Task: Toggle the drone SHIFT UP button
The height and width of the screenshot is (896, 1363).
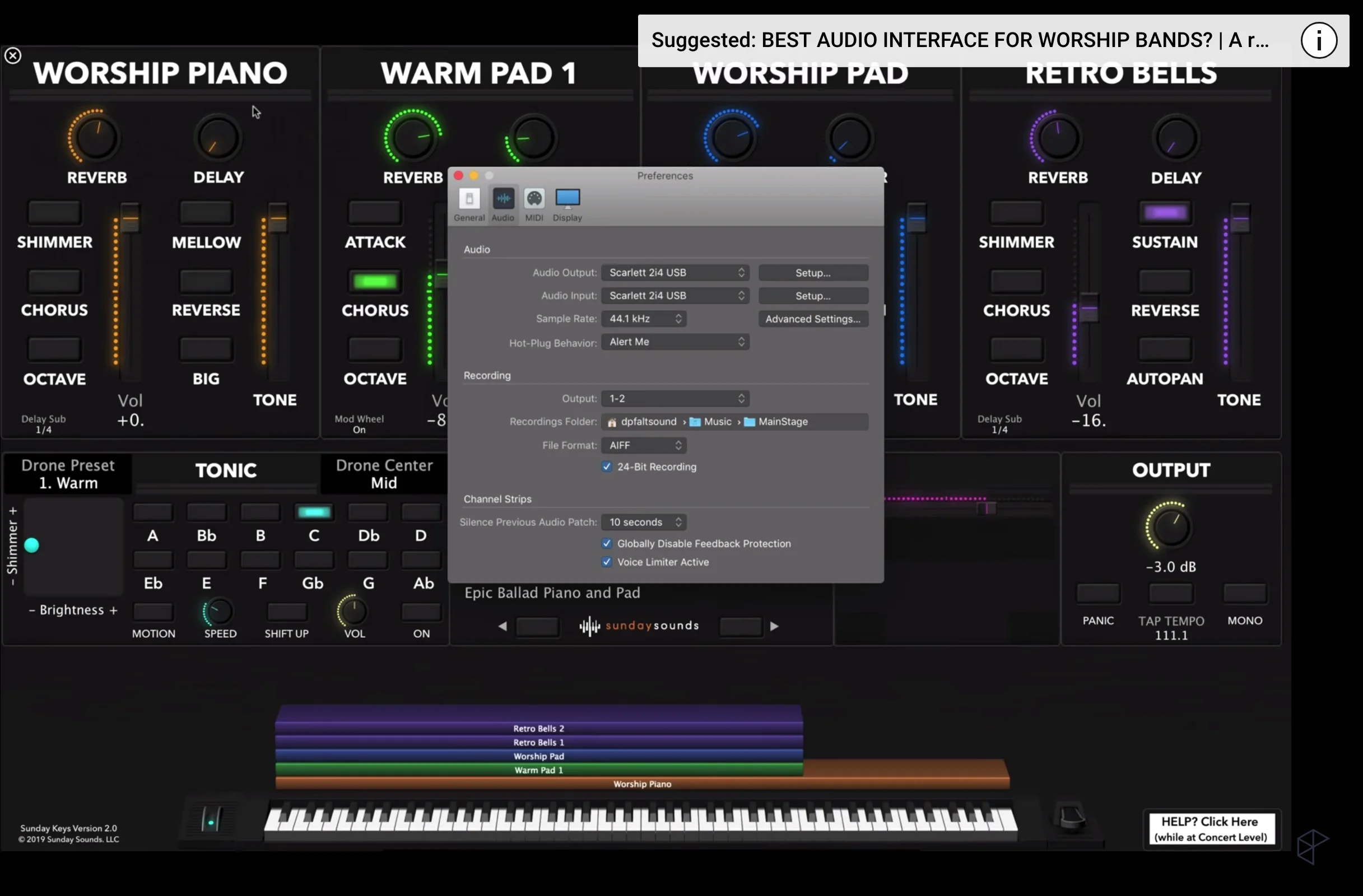Action: [x=286, y=612]
